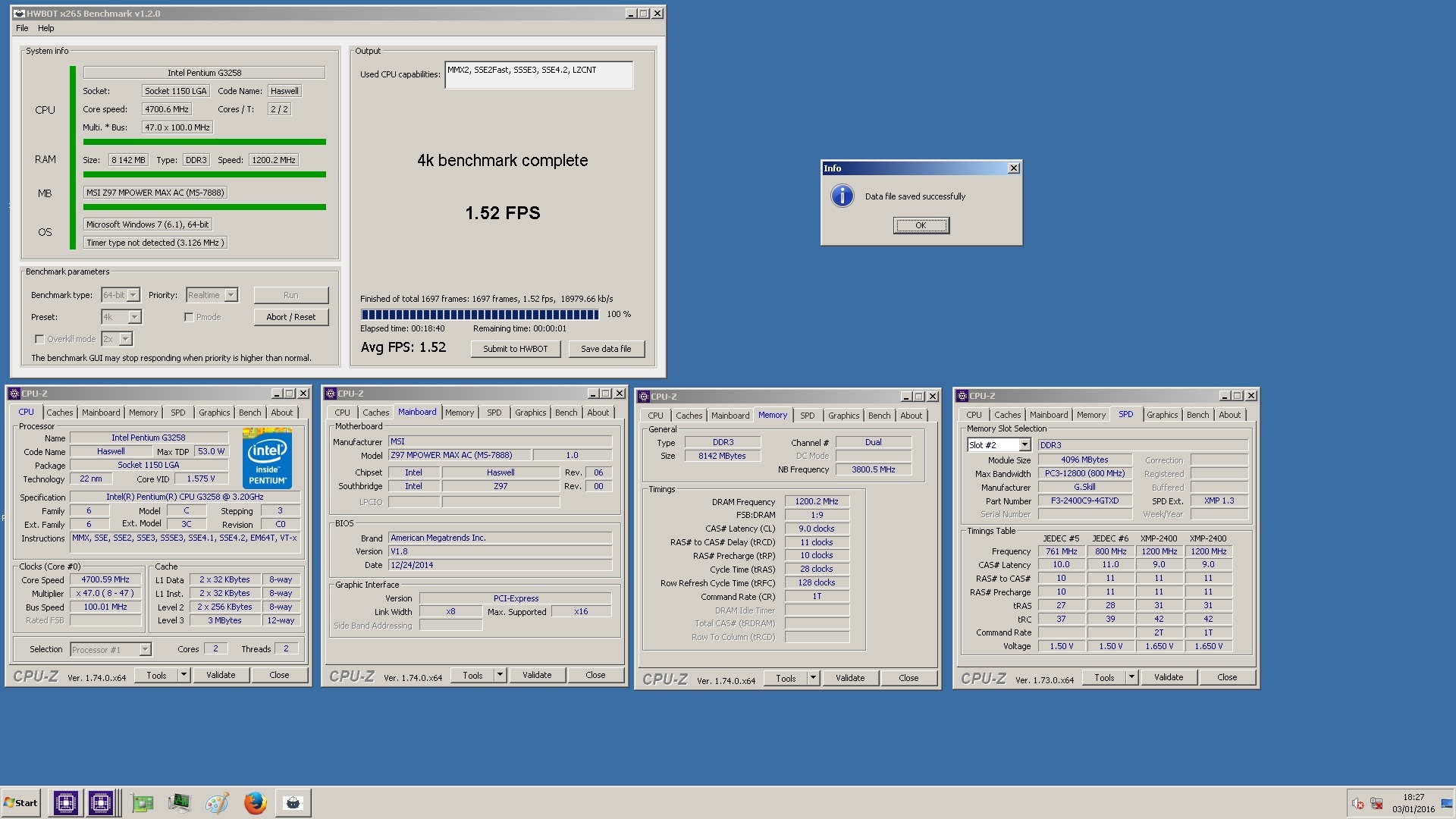
Task: Click title icon of CPU-Z Mainboard window
Action: (x=330, y=394)
